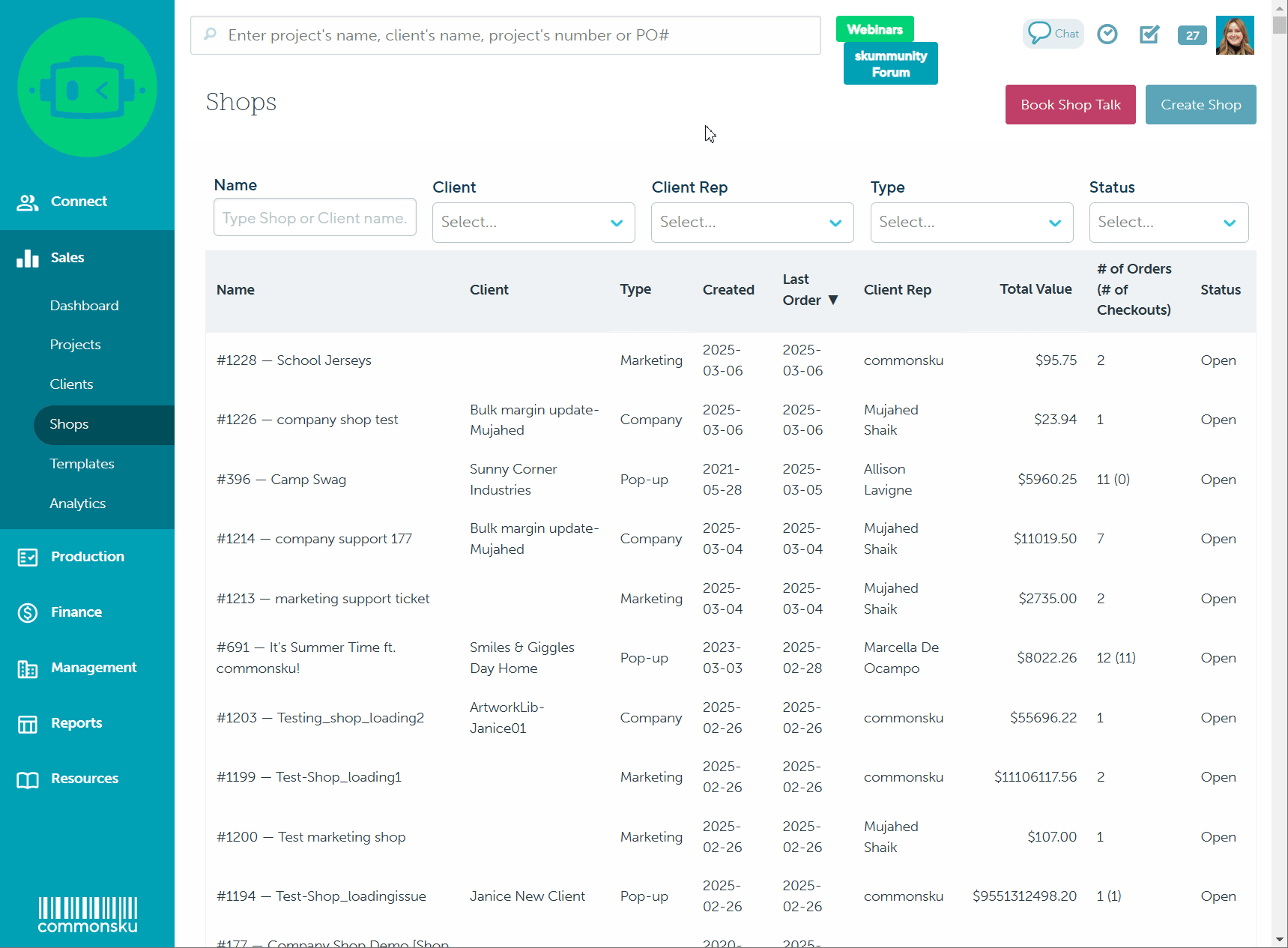Screen dimensions: 1288x948
Task: Open the Production section
Action: (87, 557)
